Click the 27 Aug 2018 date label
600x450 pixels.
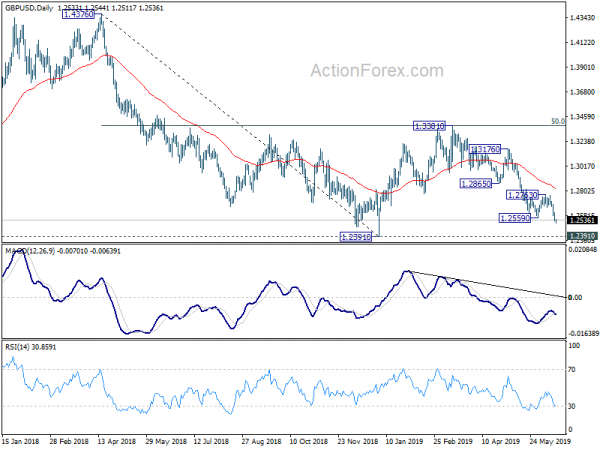261,441
